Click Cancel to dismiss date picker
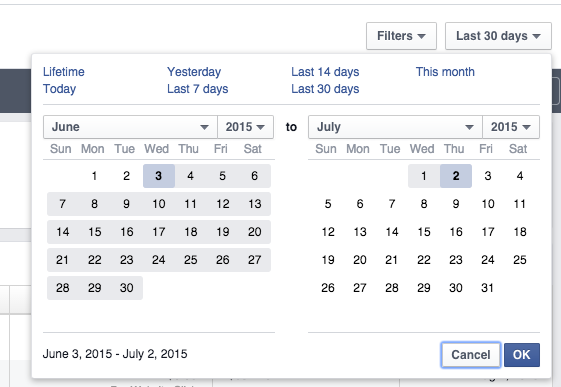 click(x=470, y=354)
